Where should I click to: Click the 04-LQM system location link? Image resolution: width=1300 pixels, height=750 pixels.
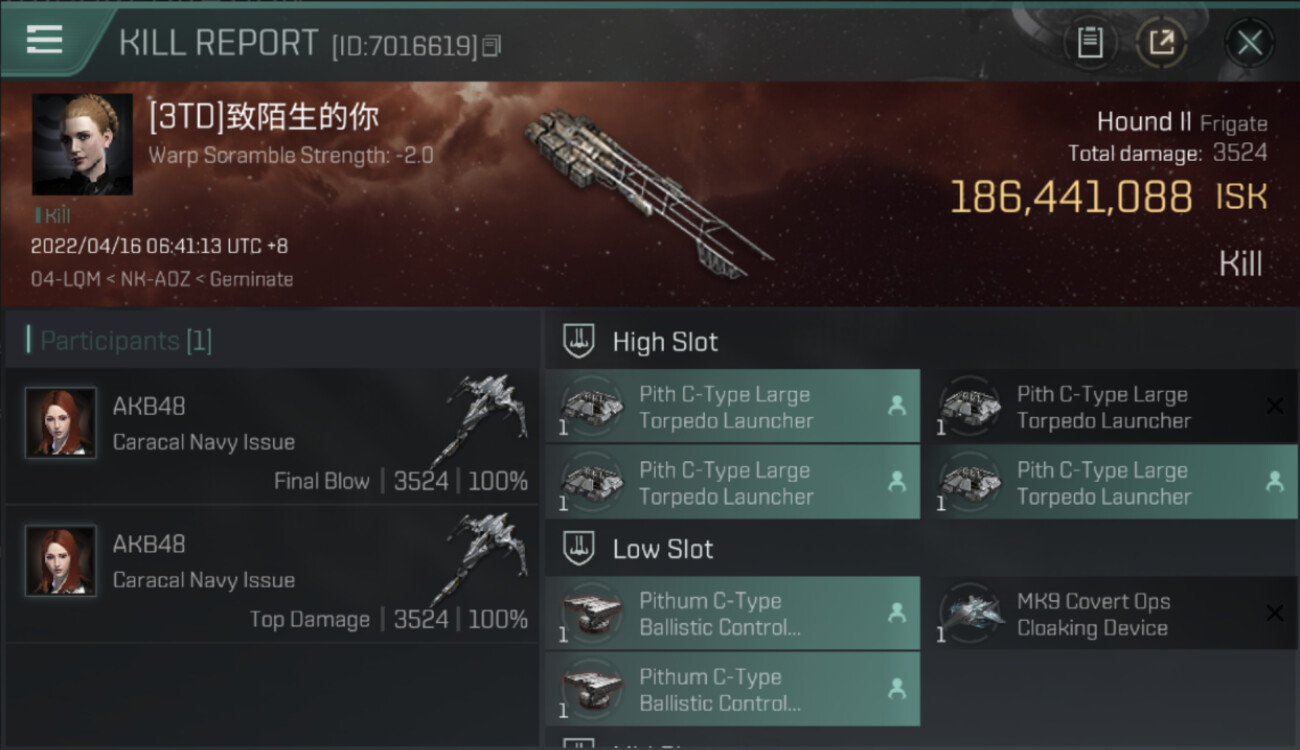click(67, 280)
